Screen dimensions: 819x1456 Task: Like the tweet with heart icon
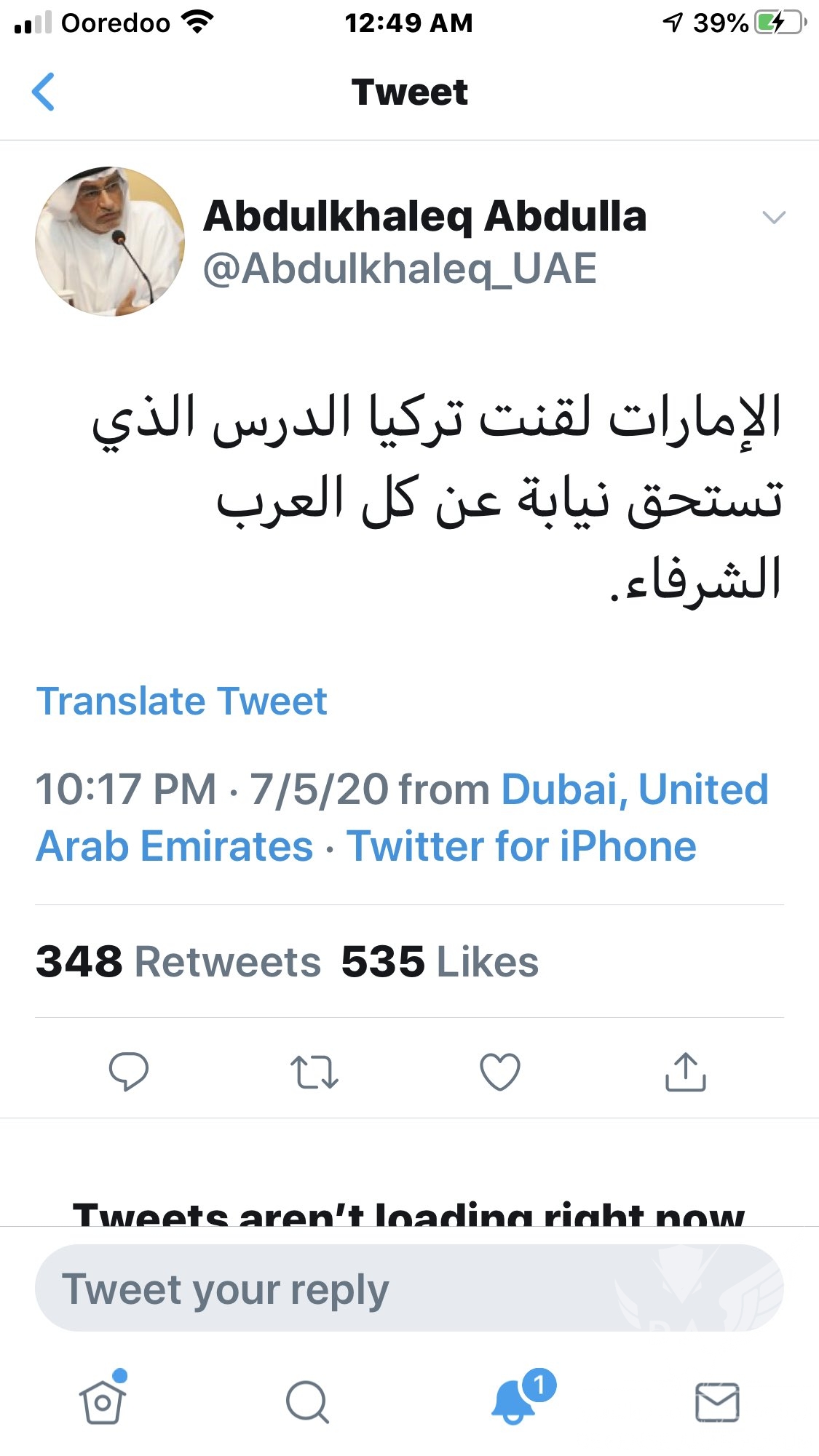tap(500, 1072)
